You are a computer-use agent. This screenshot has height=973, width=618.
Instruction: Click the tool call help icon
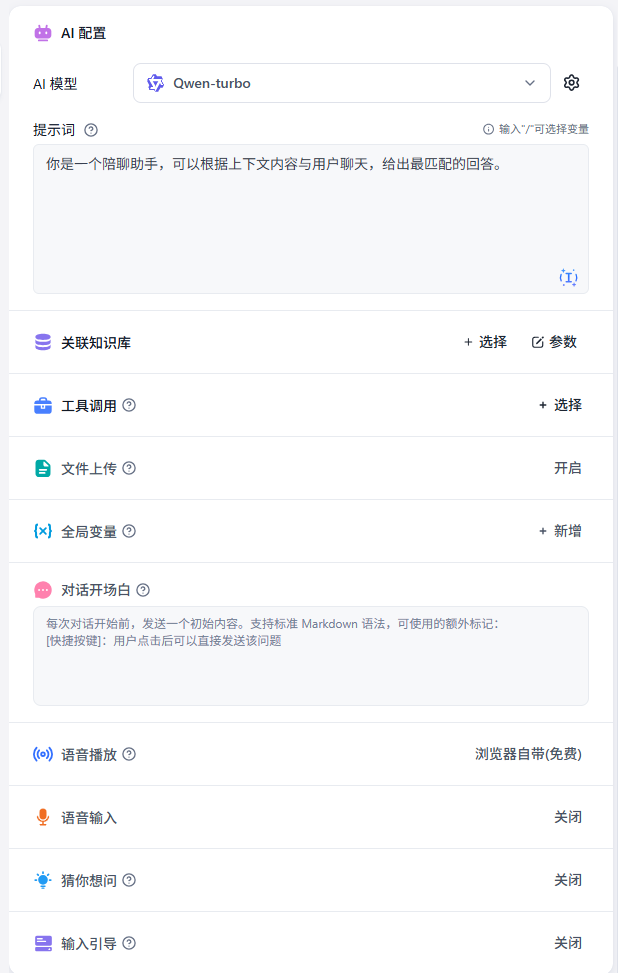click(129, 405)
